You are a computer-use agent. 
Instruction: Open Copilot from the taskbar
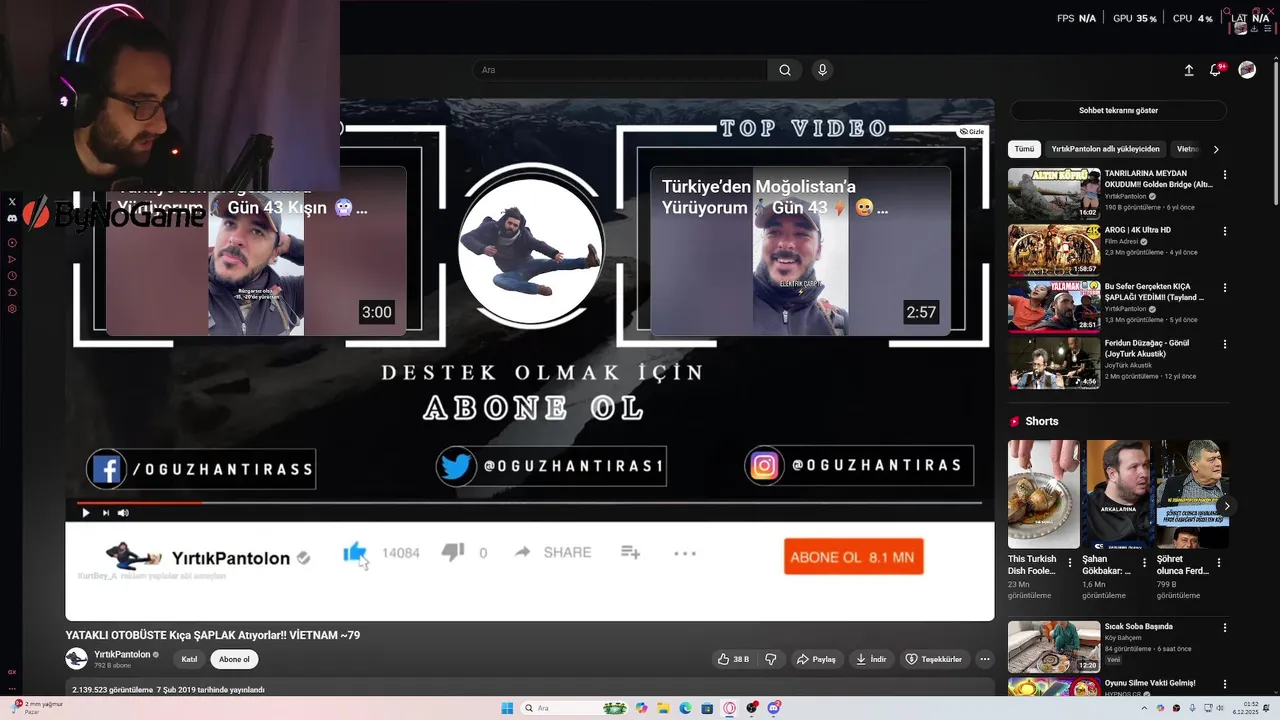point(641,708)
